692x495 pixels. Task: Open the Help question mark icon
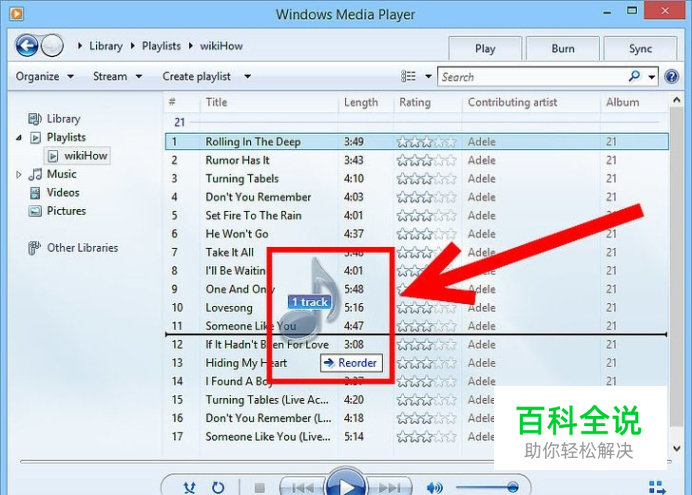click(x=671, y=76)
